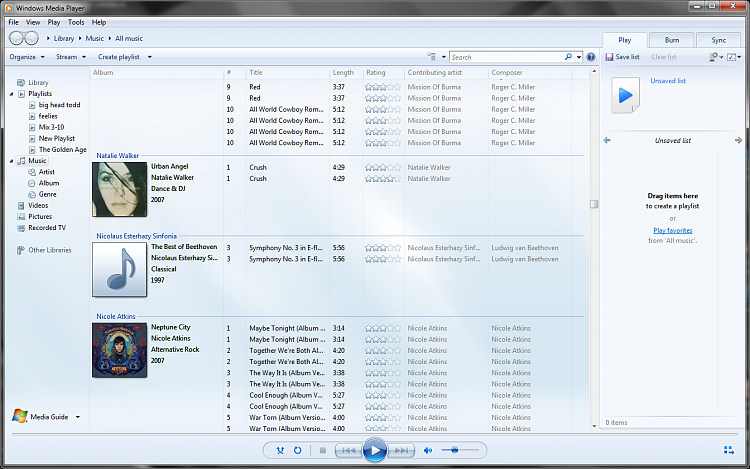The width and height of the screenshot is (750, 469).
Task: Go to the previous list arrow
Action: click(x=607, y=140)
